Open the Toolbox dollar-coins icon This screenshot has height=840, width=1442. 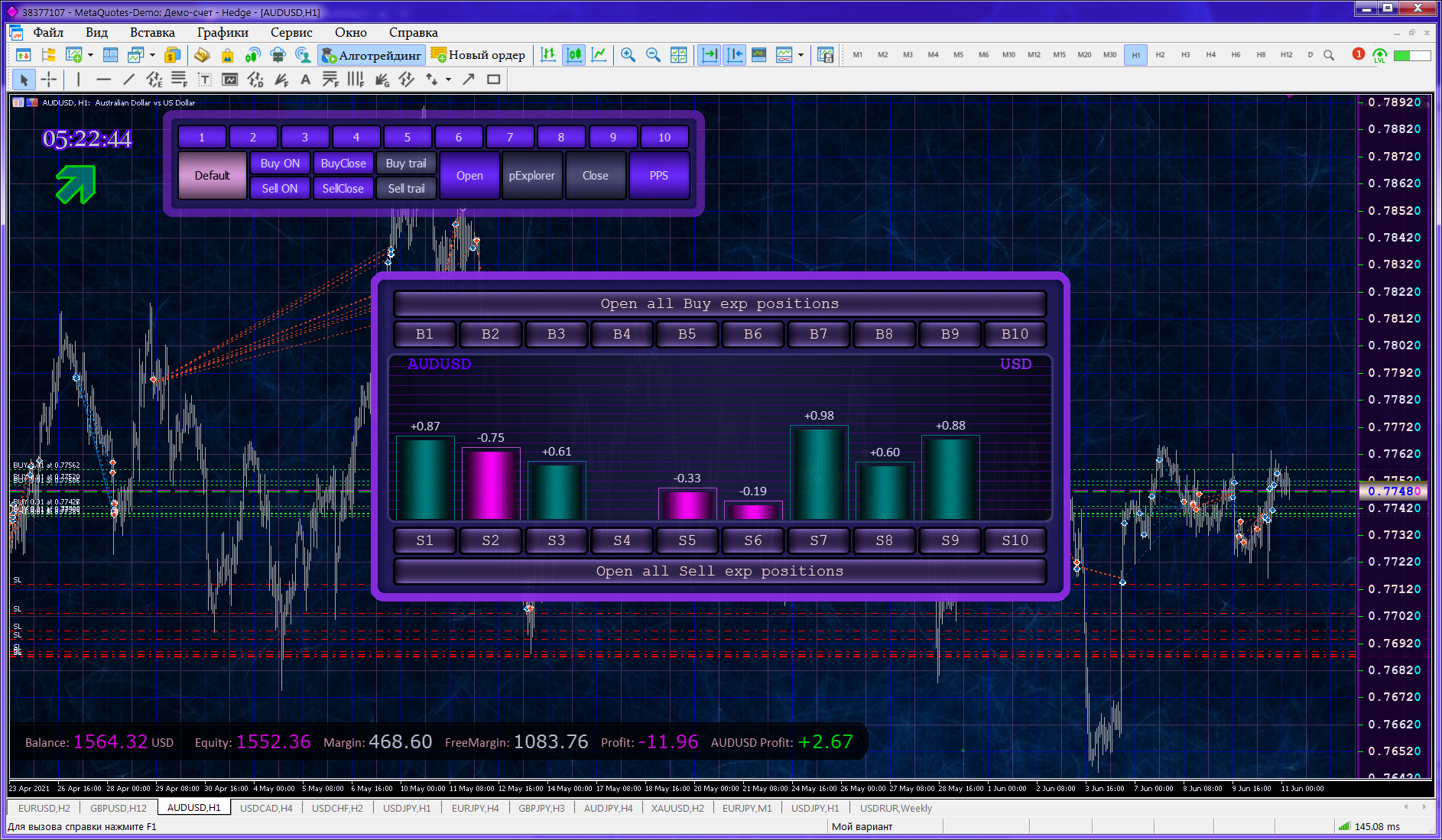[x=173, y=55]
